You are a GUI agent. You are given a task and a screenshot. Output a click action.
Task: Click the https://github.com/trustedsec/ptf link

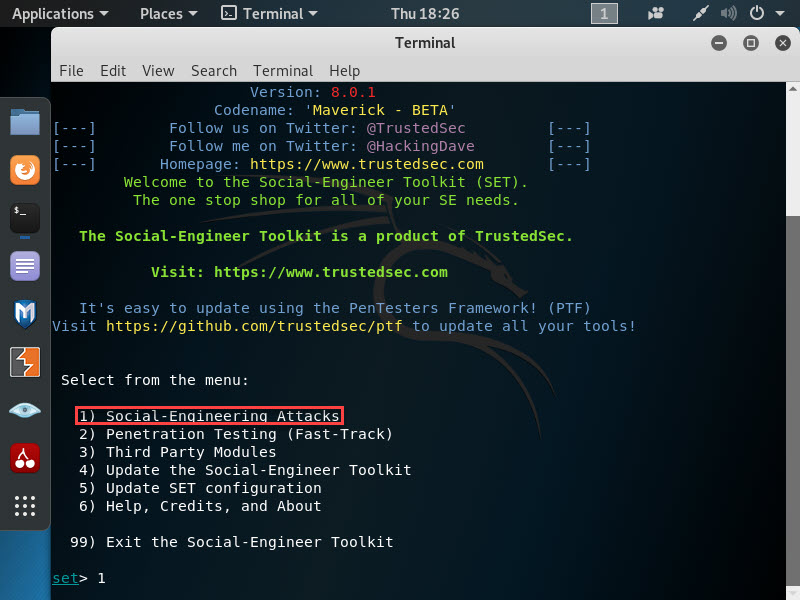click(254, 326)
